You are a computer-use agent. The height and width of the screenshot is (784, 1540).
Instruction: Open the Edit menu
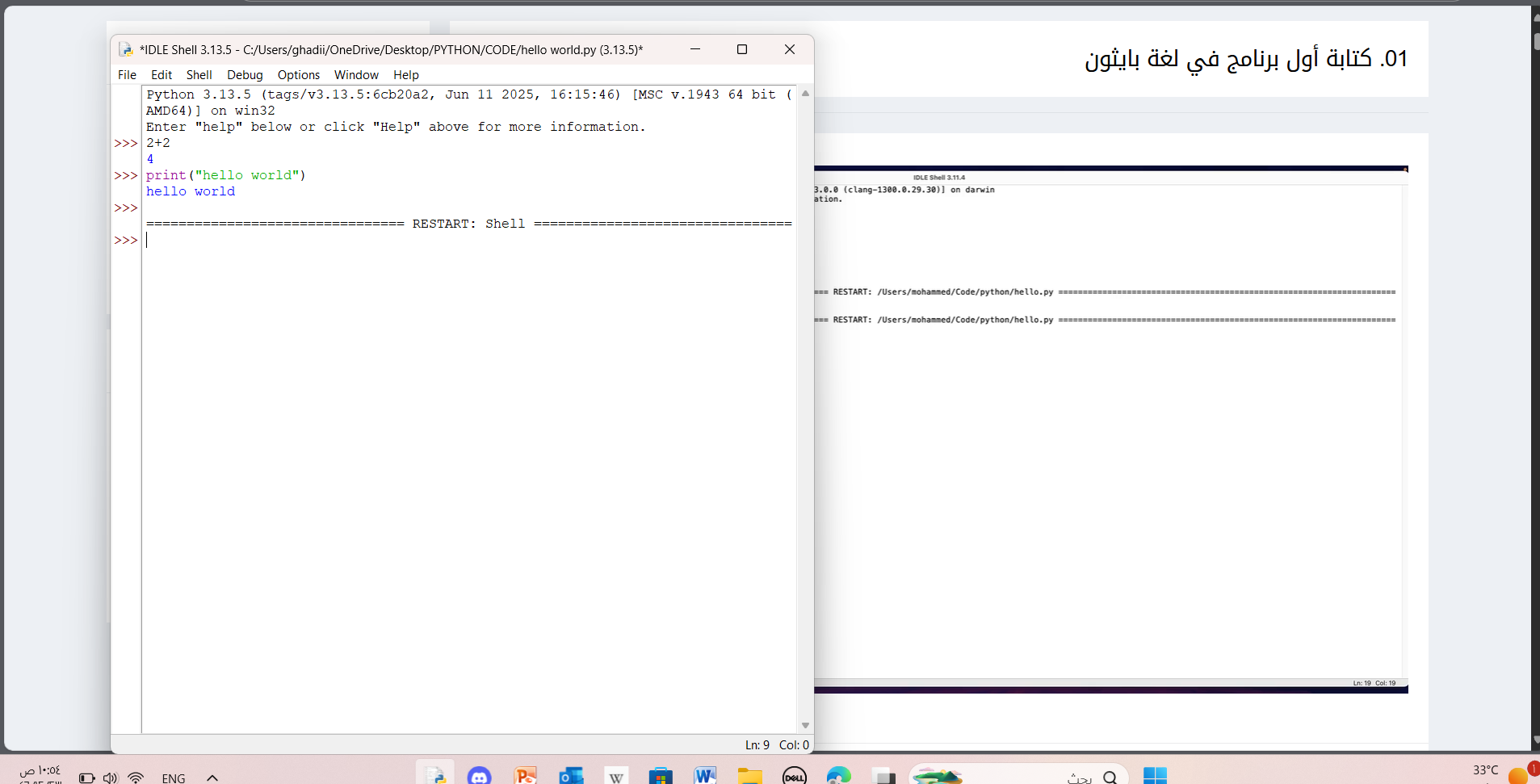162,75
